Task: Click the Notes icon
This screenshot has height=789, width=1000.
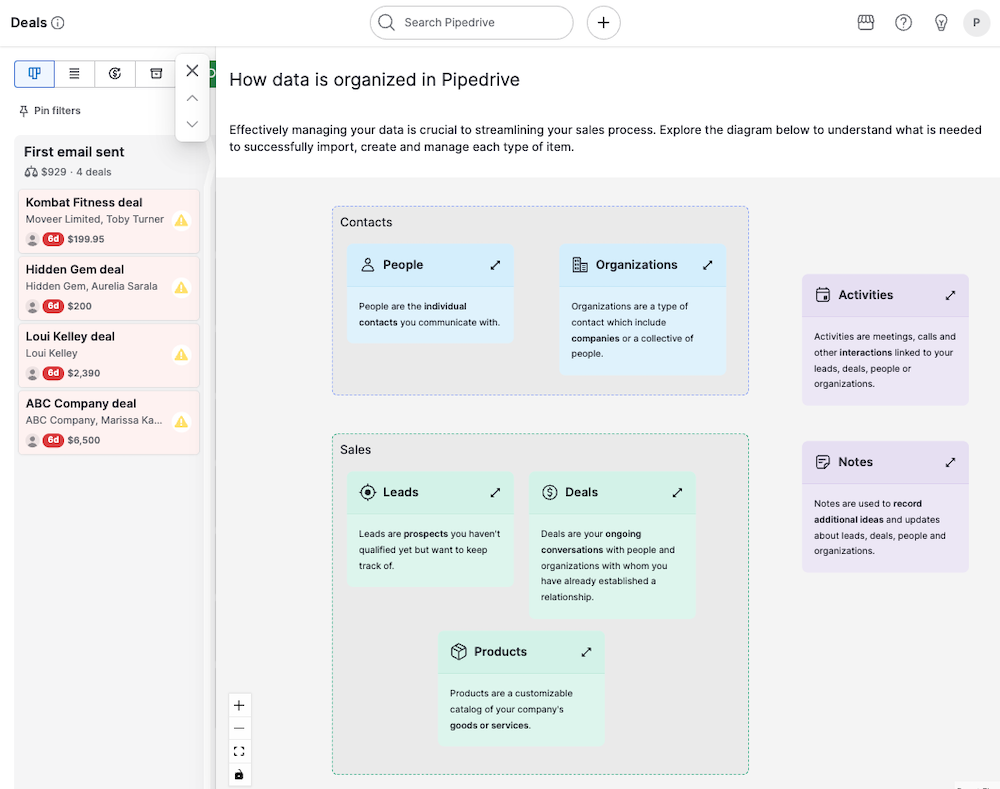Action: [x=823, y=462]
